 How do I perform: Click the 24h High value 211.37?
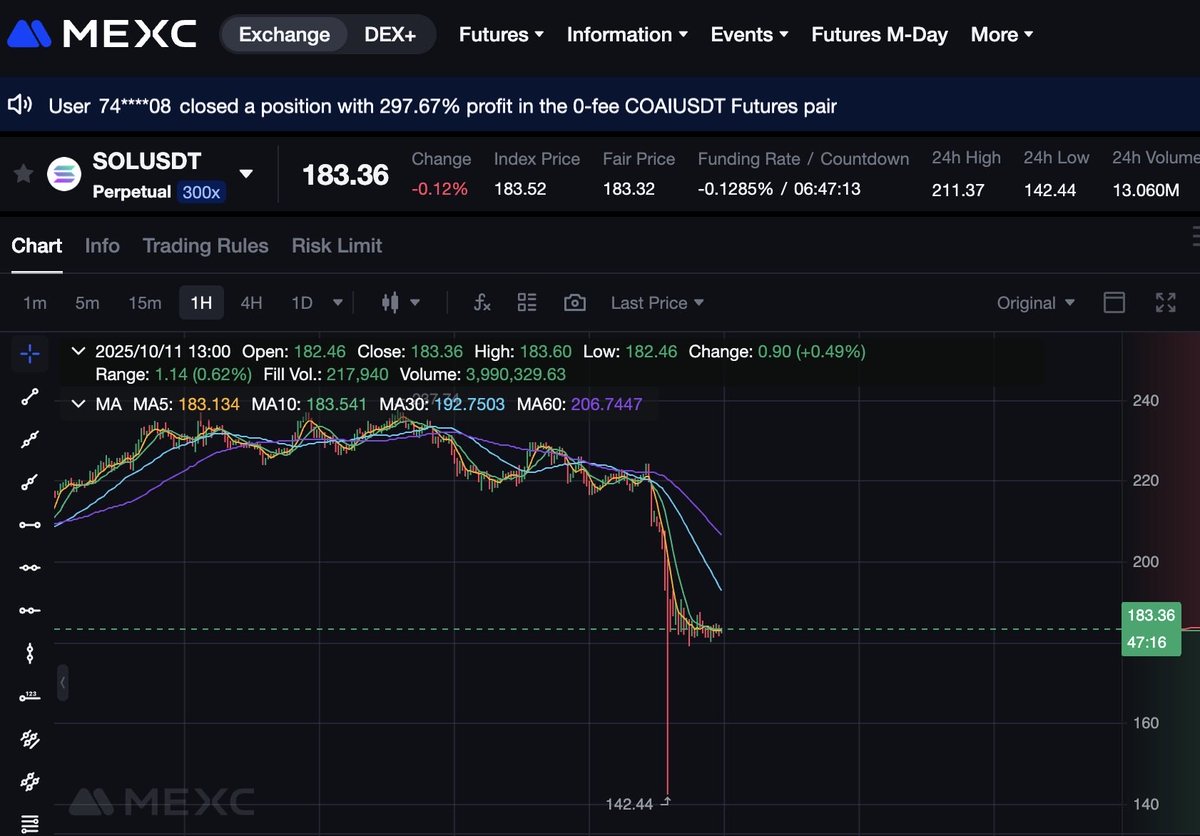coord(958,189)
